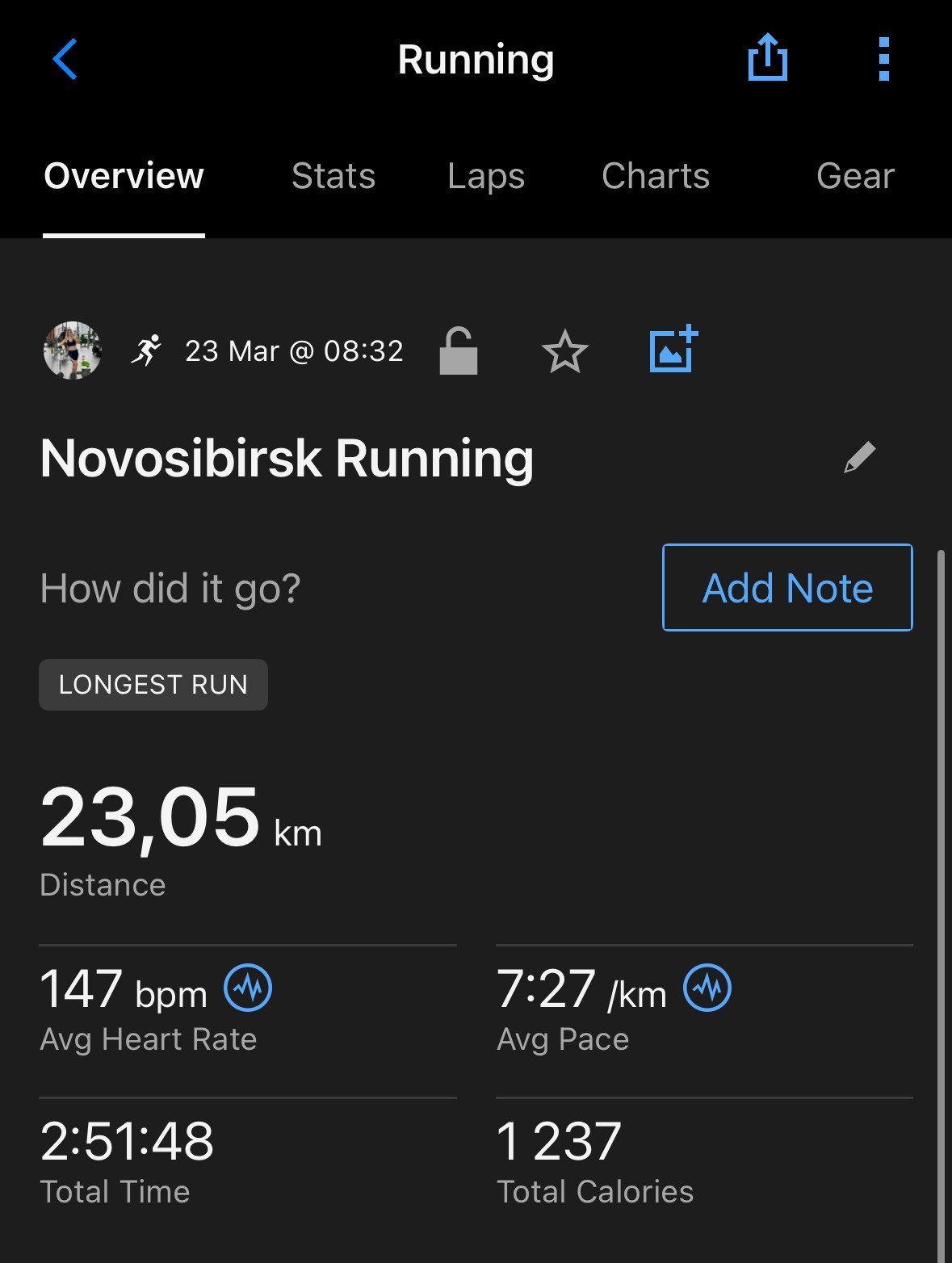Tap the LONGEST RUN badge

click(153, 685)
